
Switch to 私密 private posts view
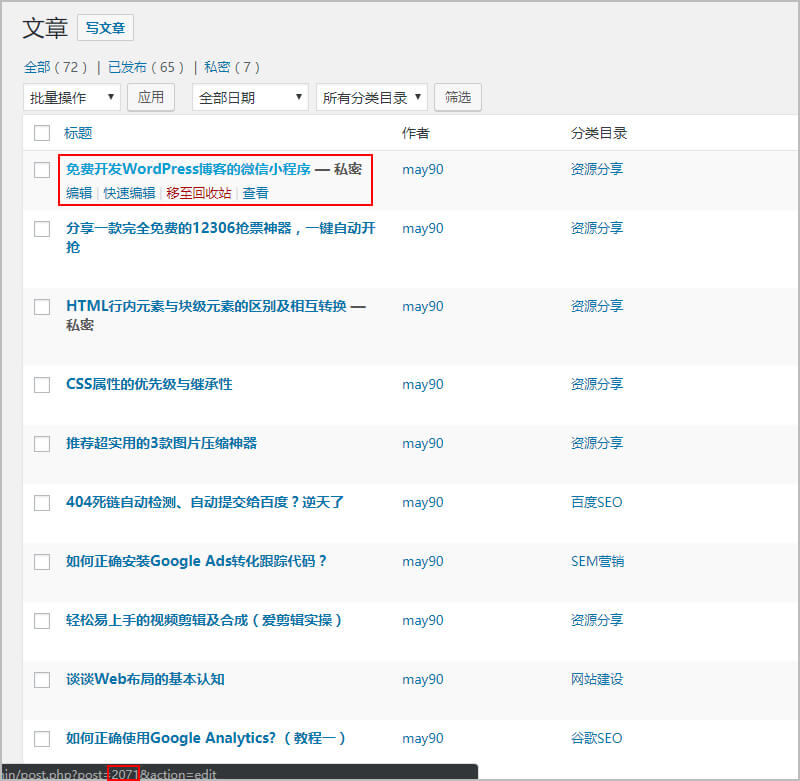217,67
